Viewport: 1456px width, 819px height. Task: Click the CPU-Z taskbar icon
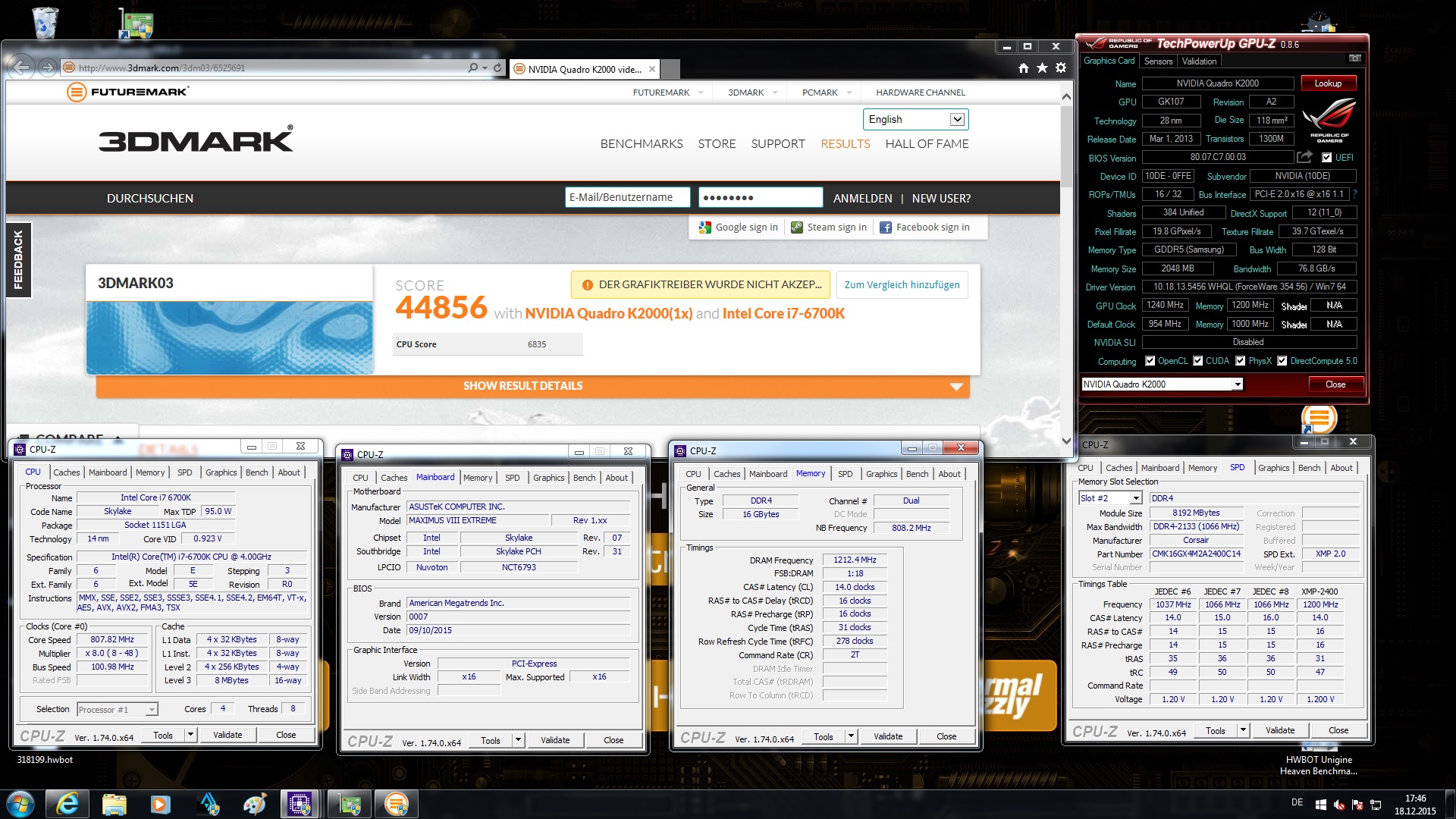click(300, 804)
